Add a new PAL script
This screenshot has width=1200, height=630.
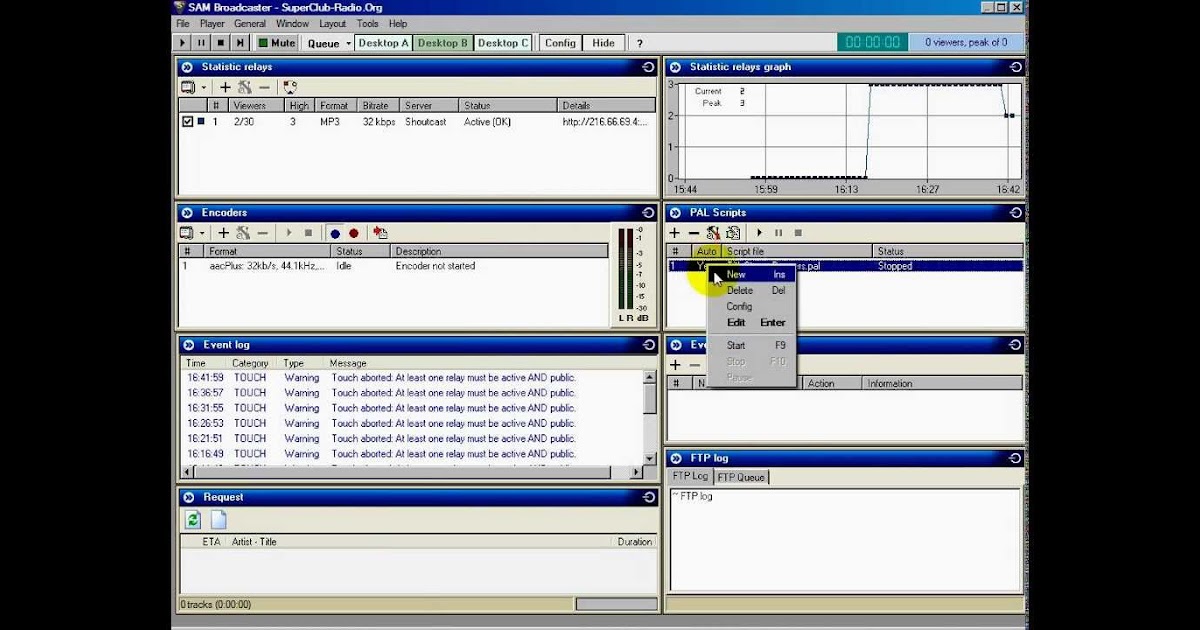pyautogui.click(x=675, y=233)
